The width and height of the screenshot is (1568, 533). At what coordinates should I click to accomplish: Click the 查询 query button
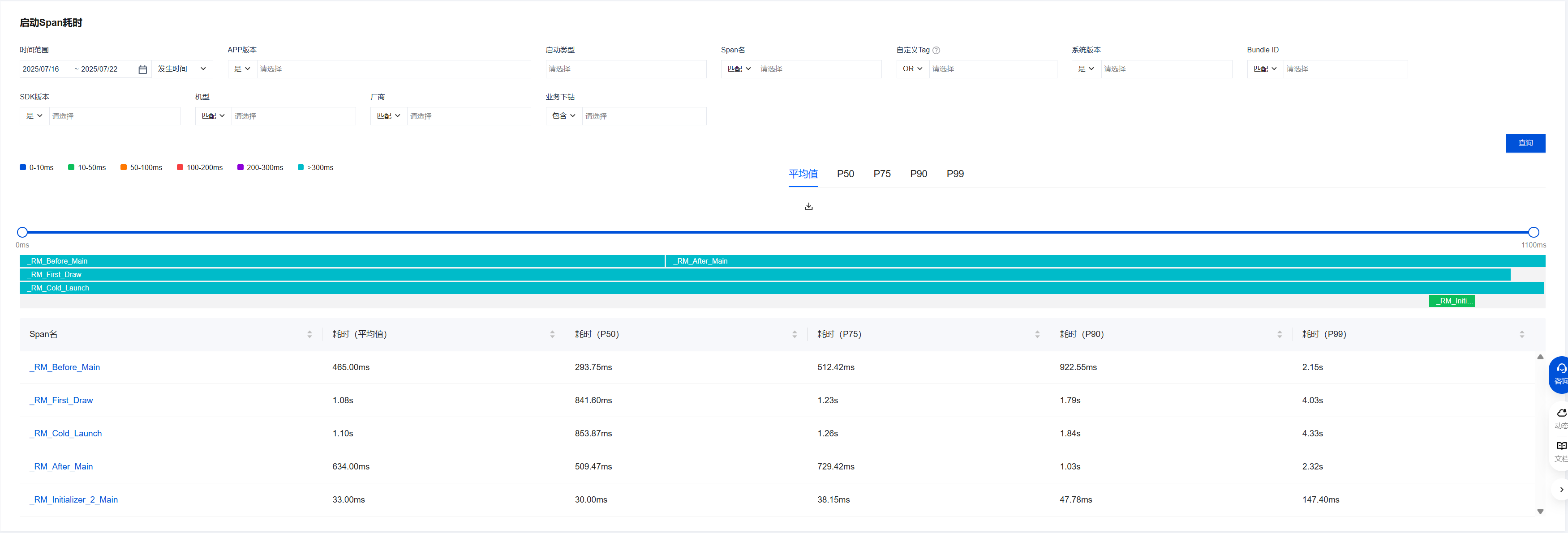(1525, 143)
